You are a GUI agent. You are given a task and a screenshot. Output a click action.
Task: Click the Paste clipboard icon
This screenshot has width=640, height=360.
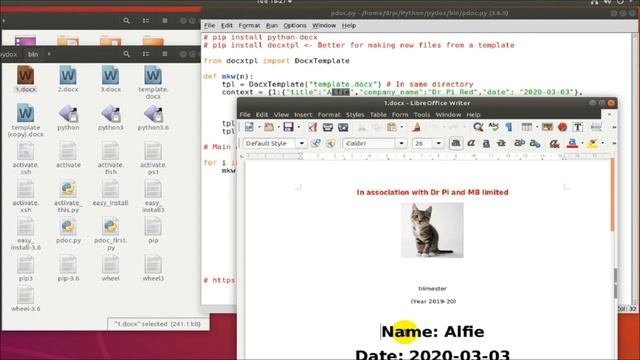click(x=391, y=127)
